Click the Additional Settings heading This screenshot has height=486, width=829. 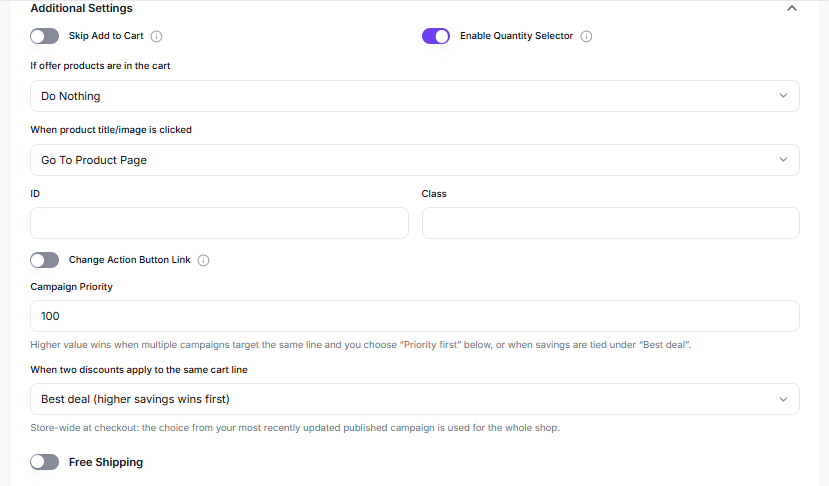(81, 8)
